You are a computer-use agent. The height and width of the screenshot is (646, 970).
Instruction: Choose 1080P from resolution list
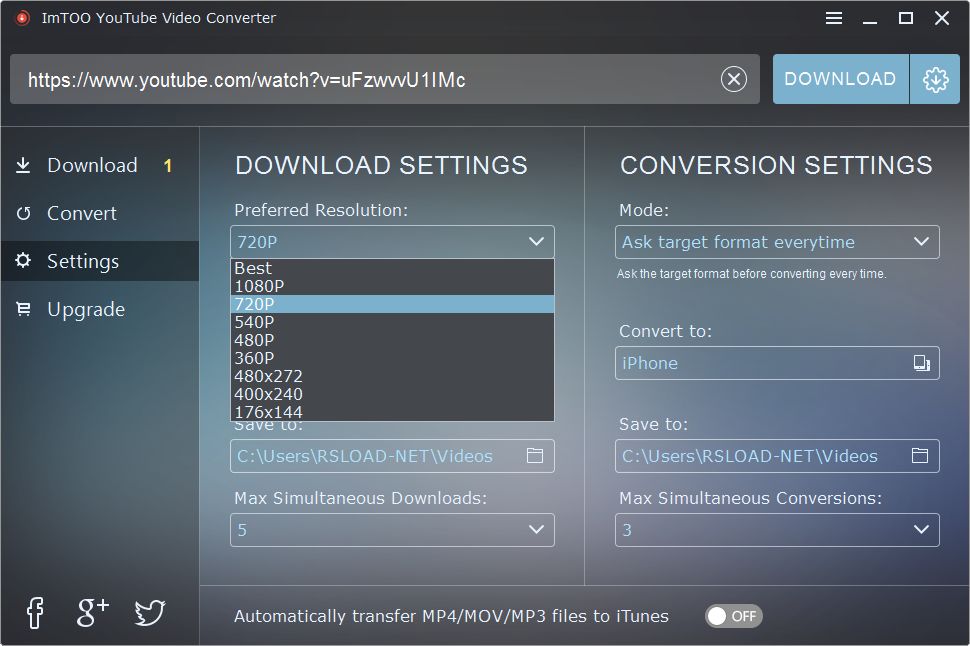tap(392, 286)
